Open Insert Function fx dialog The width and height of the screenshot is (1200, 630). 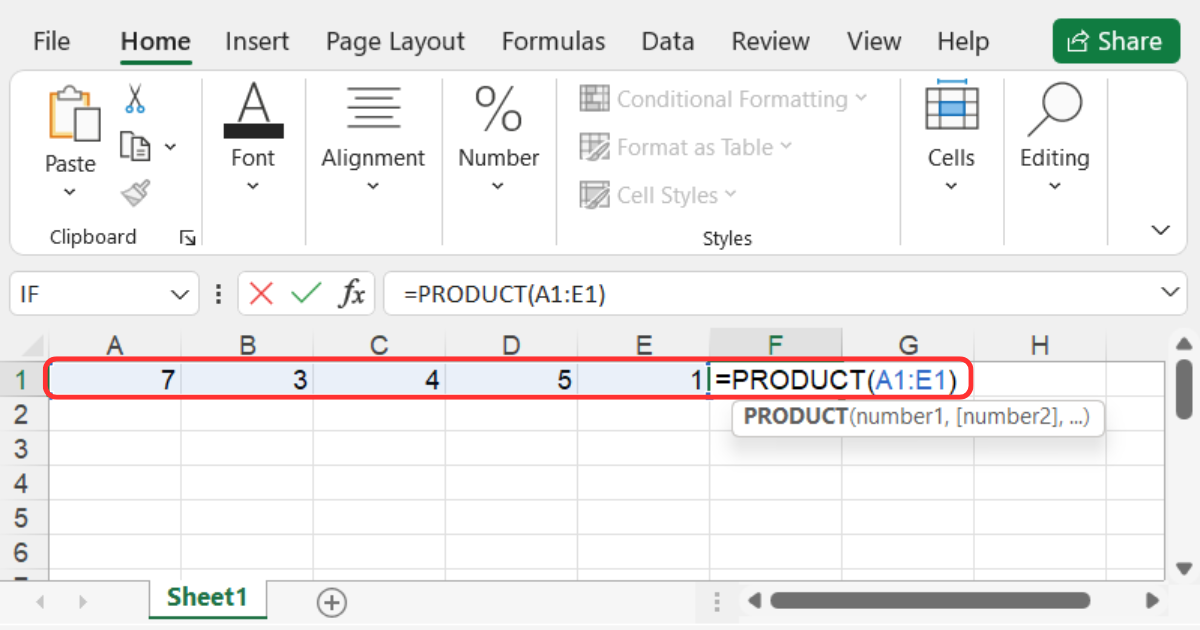(x=351, y=294)
